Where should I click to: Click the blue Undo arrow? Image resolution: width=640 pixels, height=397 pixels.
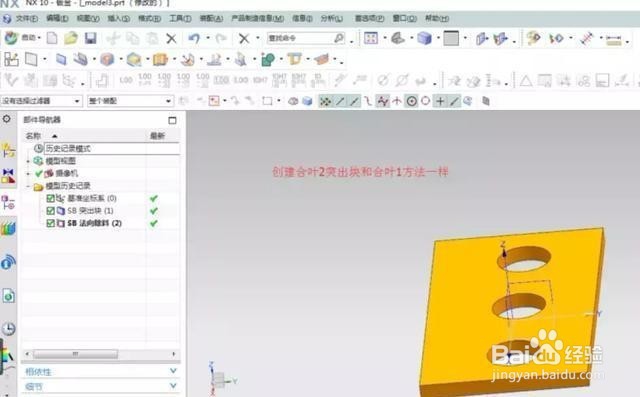(194, 38)
